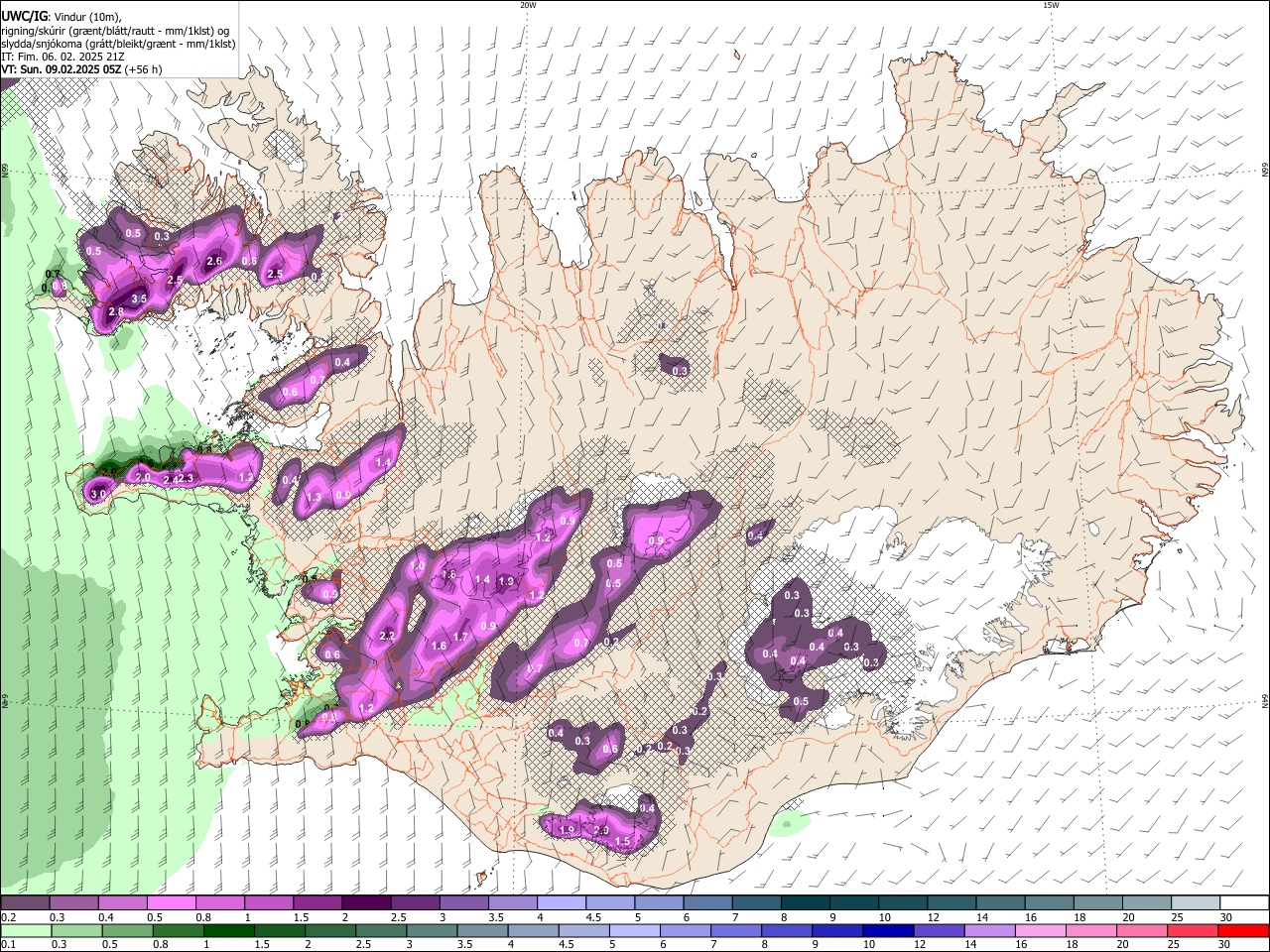Pick dark teal snow swatch between 8 and 9
This screenshot has width=1270, height=952.
[804, 903]
